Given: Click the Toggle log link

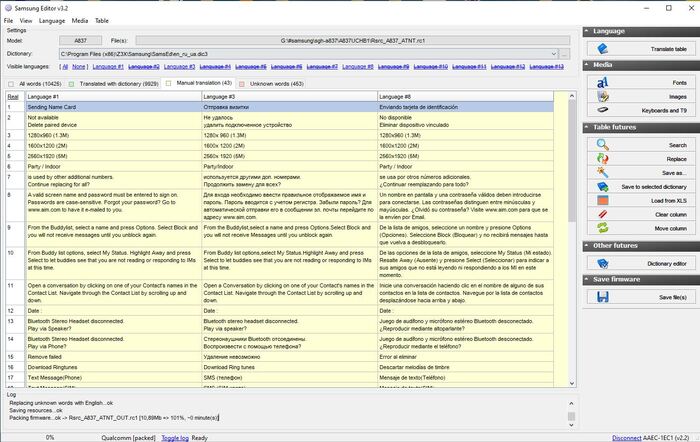Looking at the screenshot, I should pyautogui.click(x=175, y=438).
